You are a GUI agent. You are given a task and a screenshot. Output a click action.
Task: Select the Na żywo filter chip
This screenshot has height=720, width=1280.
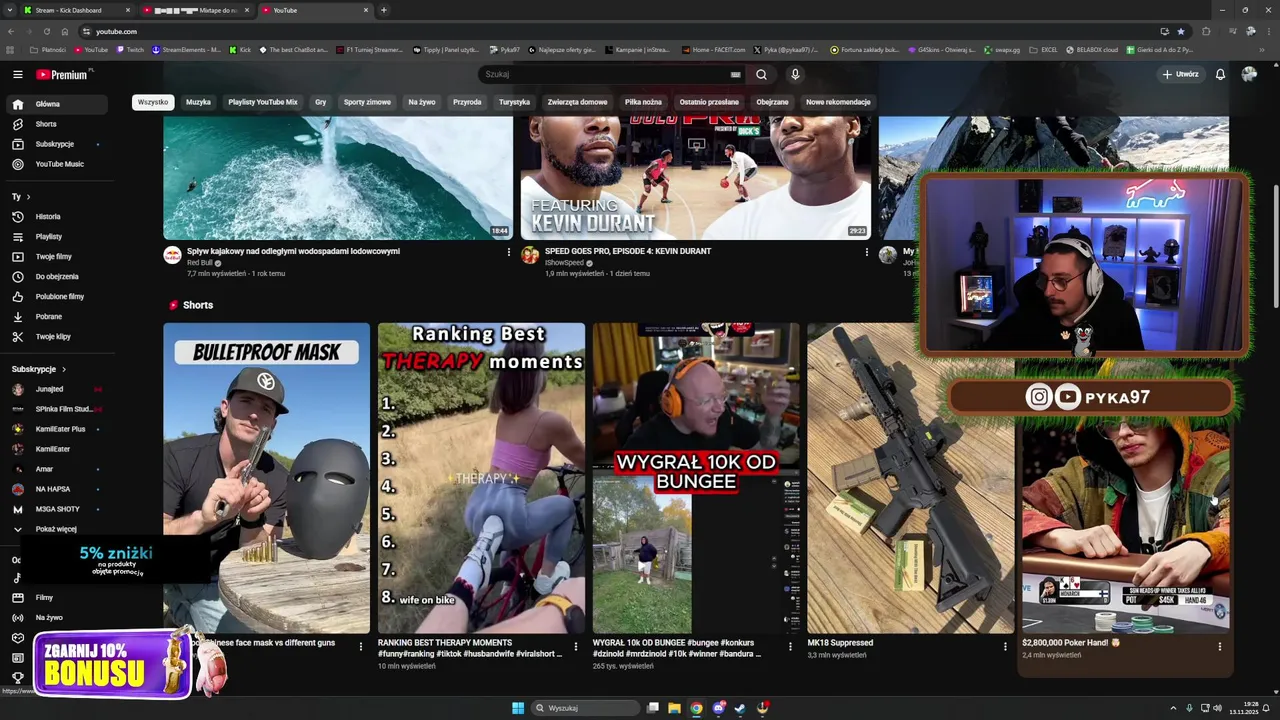click(x=422, y=102)
